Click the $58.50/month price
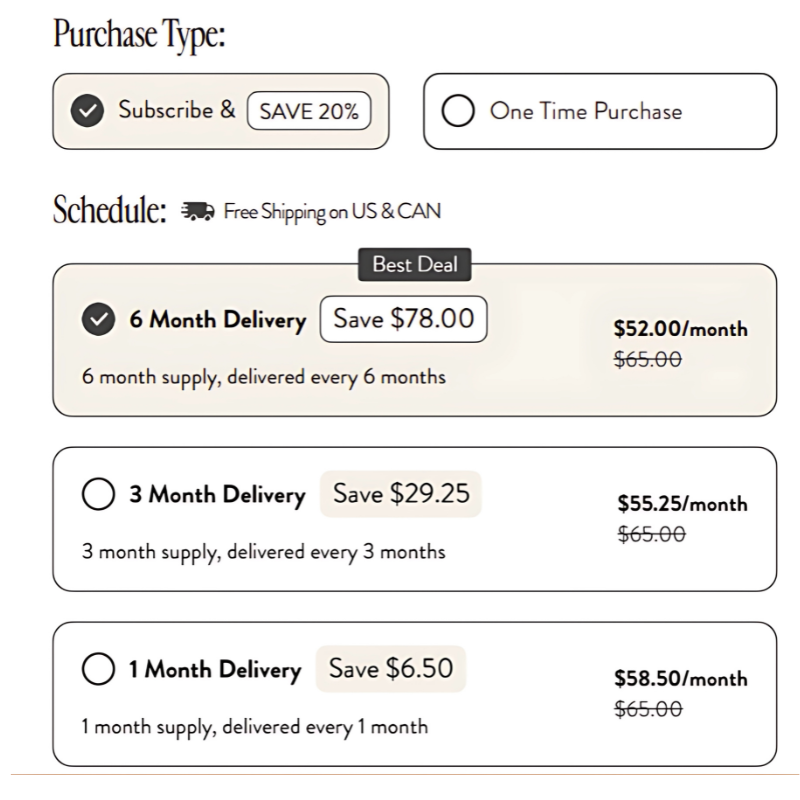The height and width of the screenshot is (800, 800). (x=681, y=679)
